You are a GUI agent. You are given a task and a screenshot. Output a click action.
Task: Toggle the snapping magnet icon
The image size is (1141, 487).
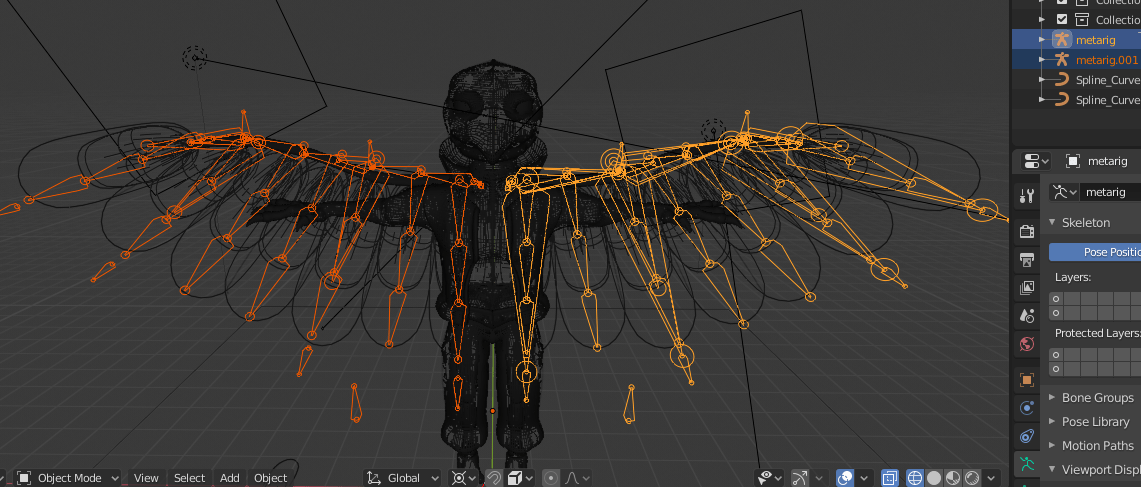[x=494, y=478]
